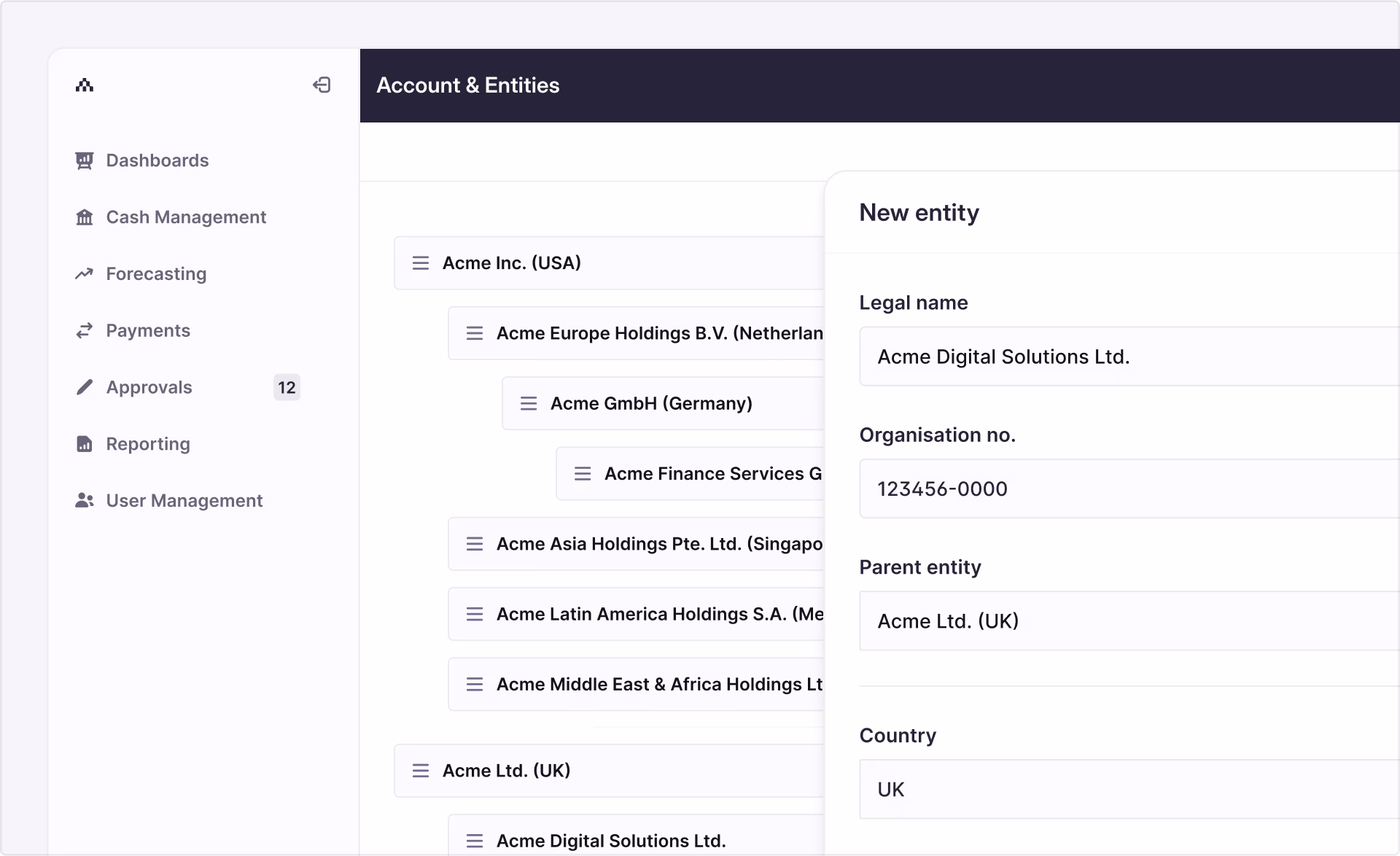Click drag handle of Acme Digital Solutions Ltd. row
The width and height of the screenshot is (1400, 856).
(x=475, y=841)
